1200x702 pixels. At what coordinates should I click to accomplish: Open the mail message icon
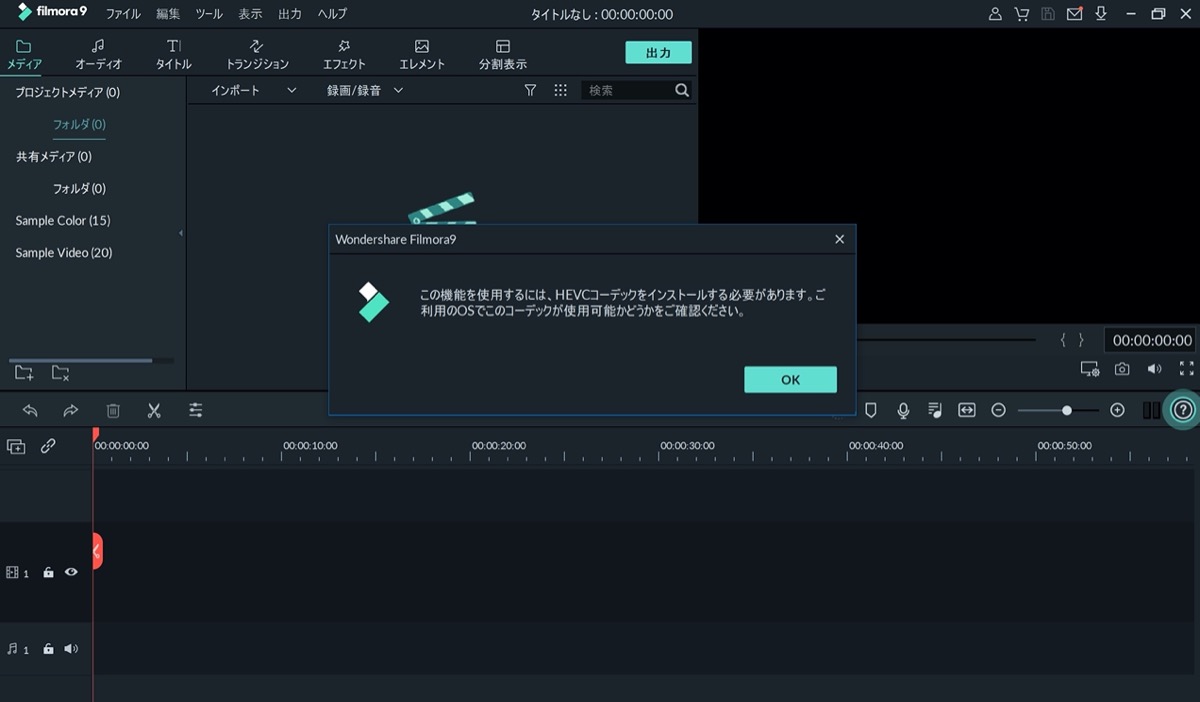coord(1075,14)
